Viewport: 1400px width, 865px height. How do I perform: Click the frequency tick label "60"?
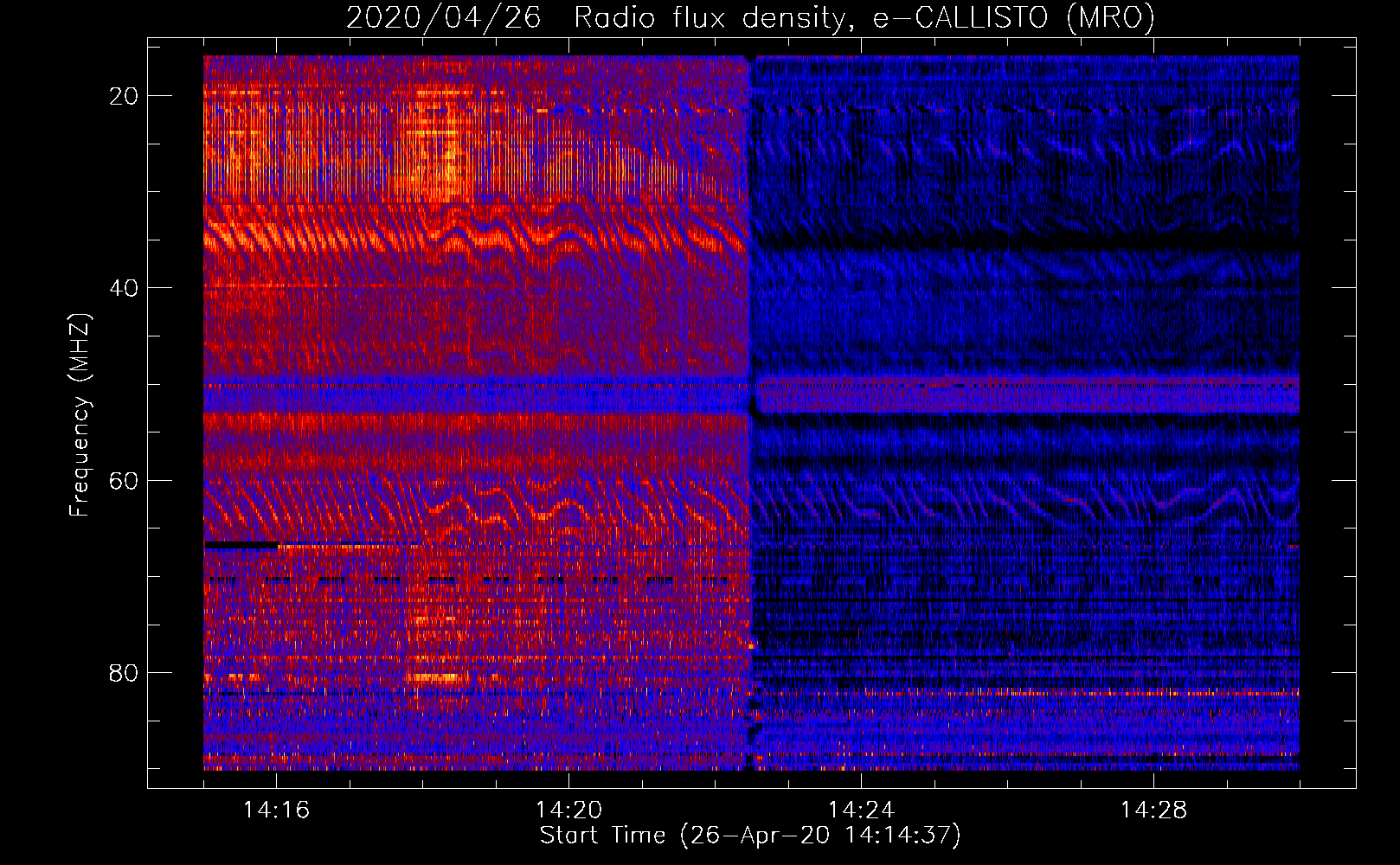pos(124,480)
